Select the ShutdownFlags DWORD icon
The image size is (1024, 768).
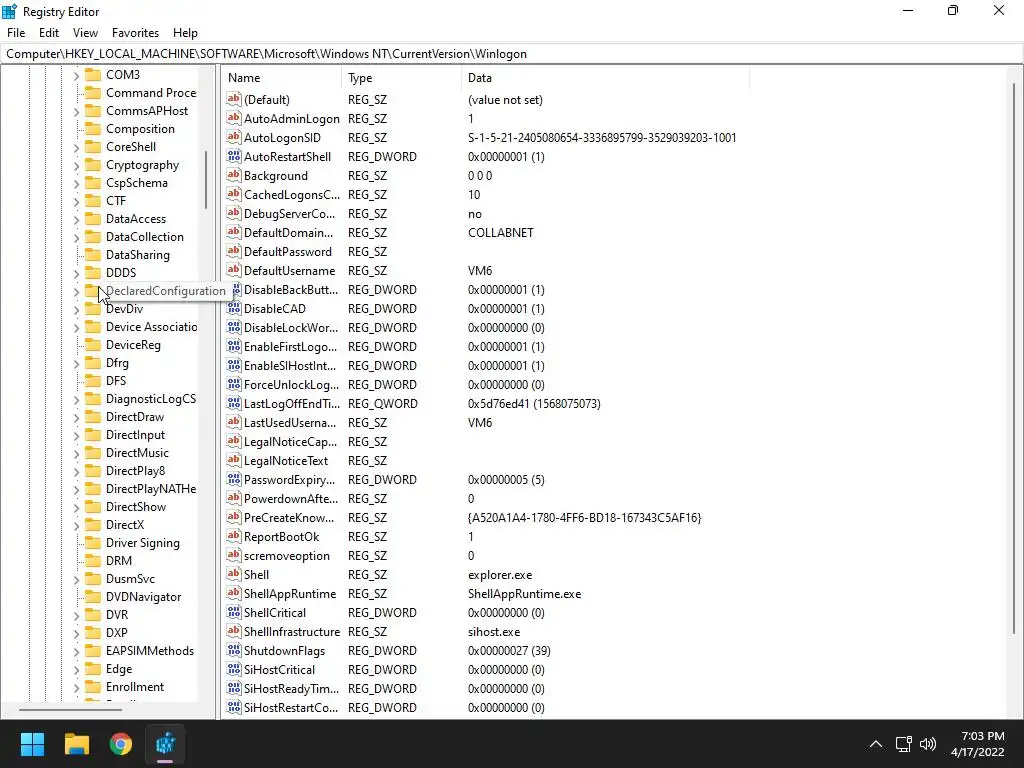pyautogui.click(x=234, y=650)
